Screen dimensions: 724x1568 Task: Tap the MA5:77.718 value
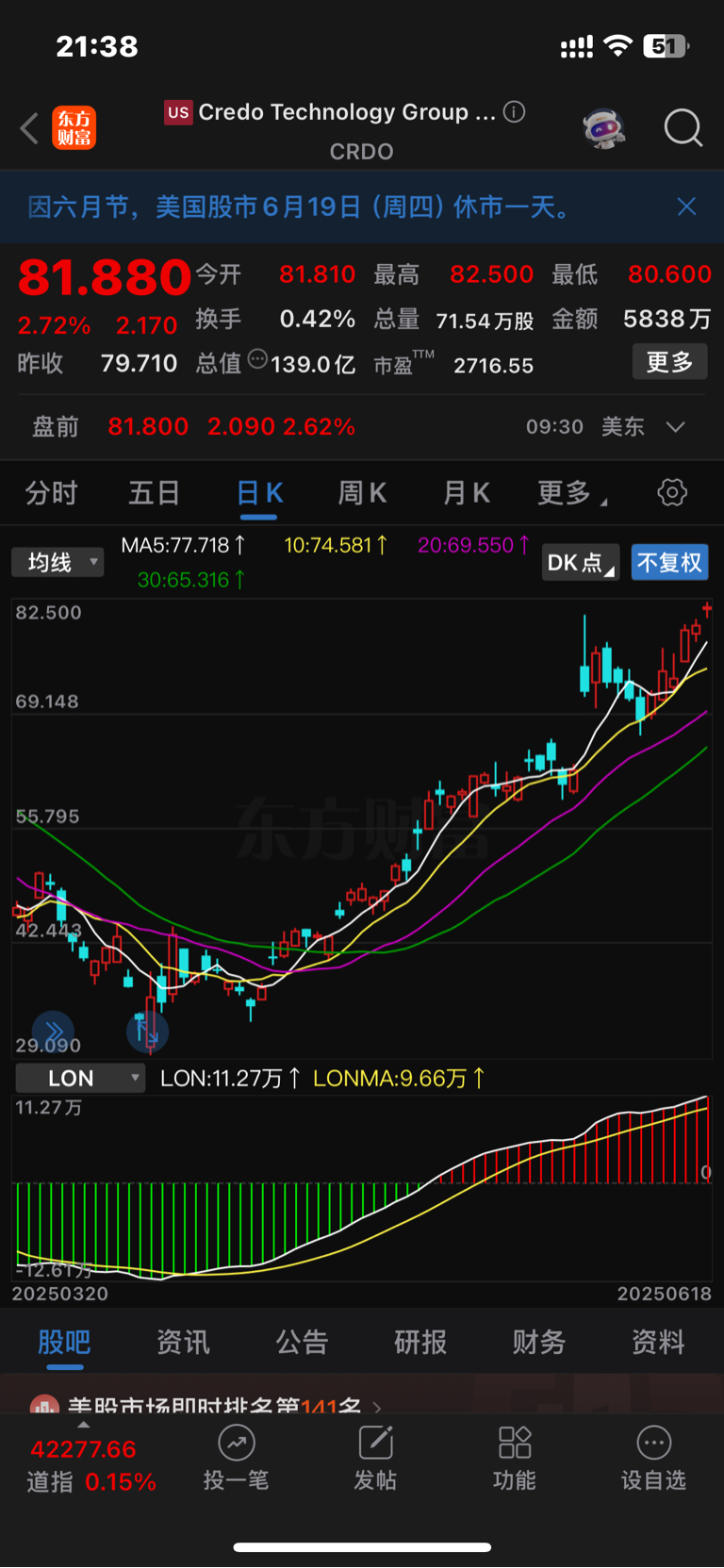(183, 545)
